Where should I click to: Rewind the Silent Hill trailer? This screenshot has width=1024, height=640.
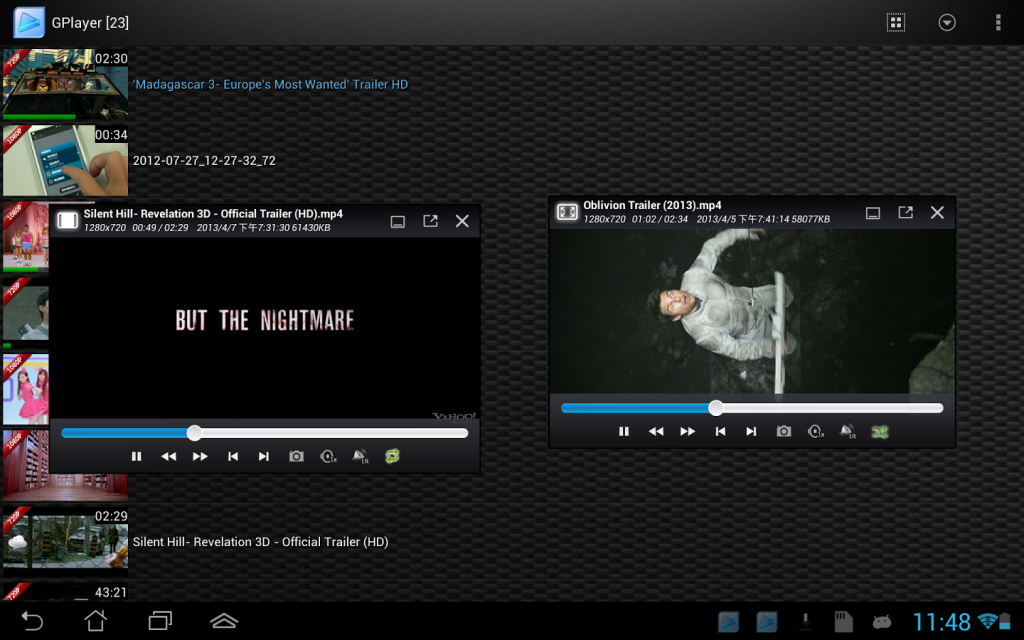168,456
